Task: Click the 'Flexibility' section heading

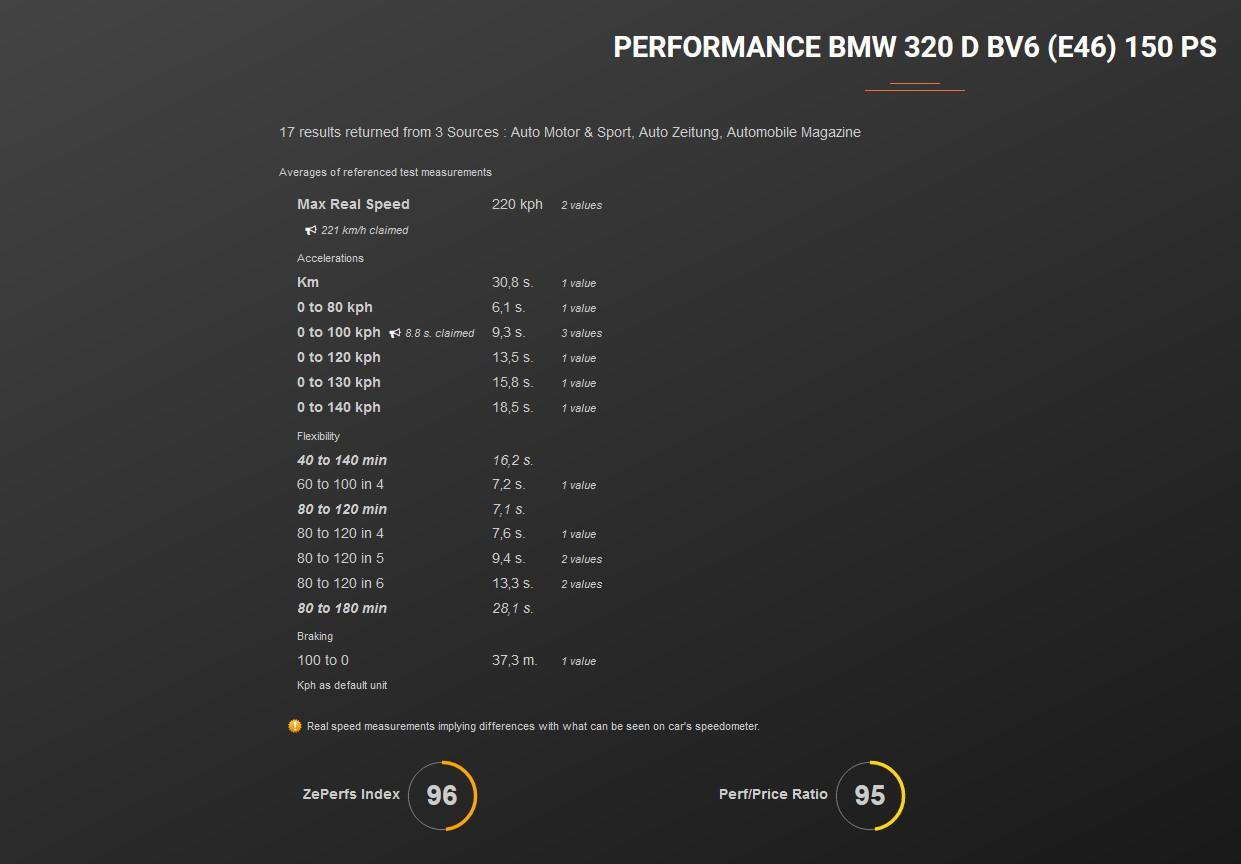Action: coord(318,436)
